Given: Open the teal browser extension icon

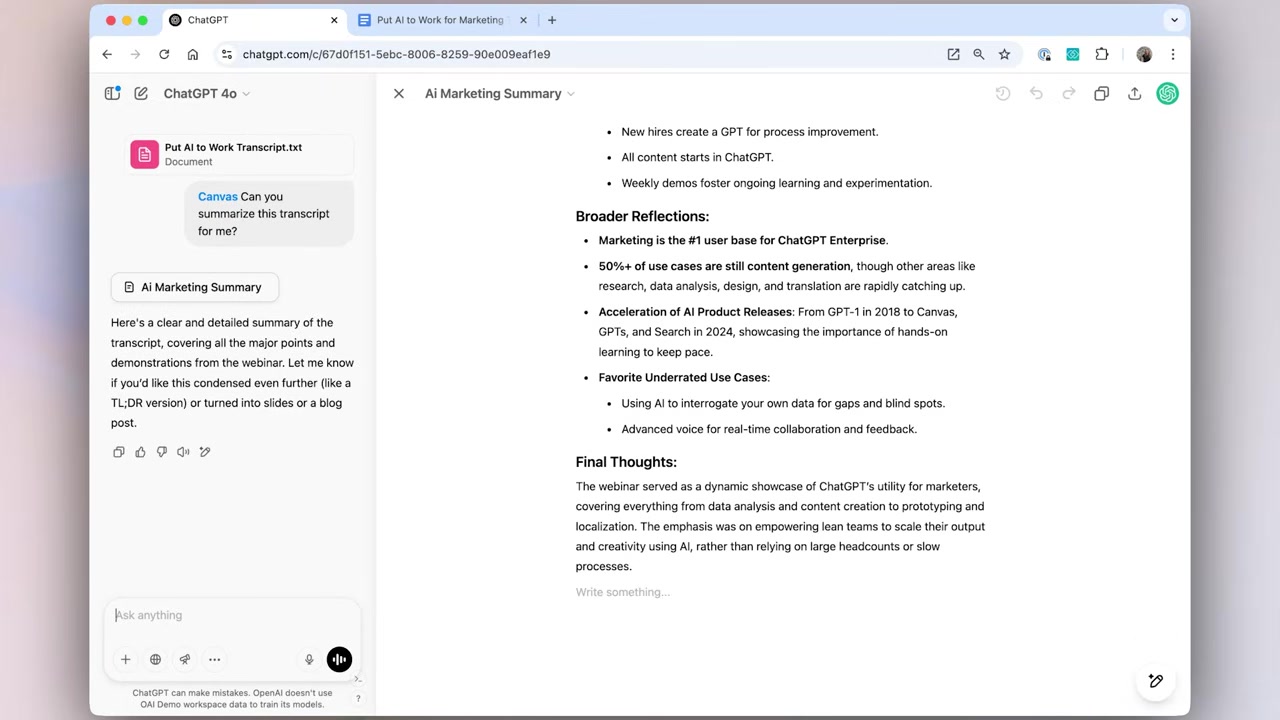Looking at the screenshot, I should click(1073, 54).
